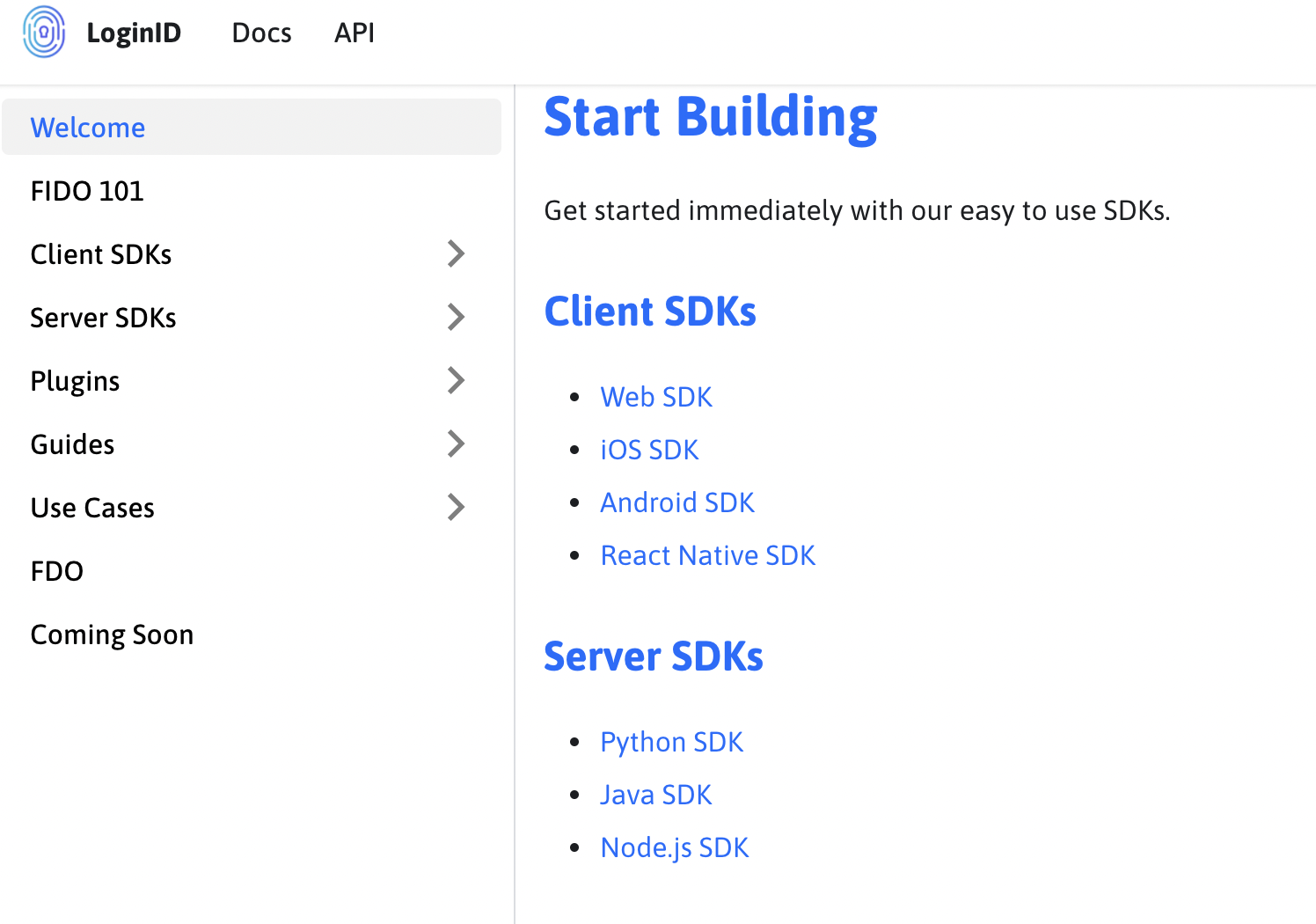
Task: Open the Docs navigation menu item
Action: pos(261,33)
